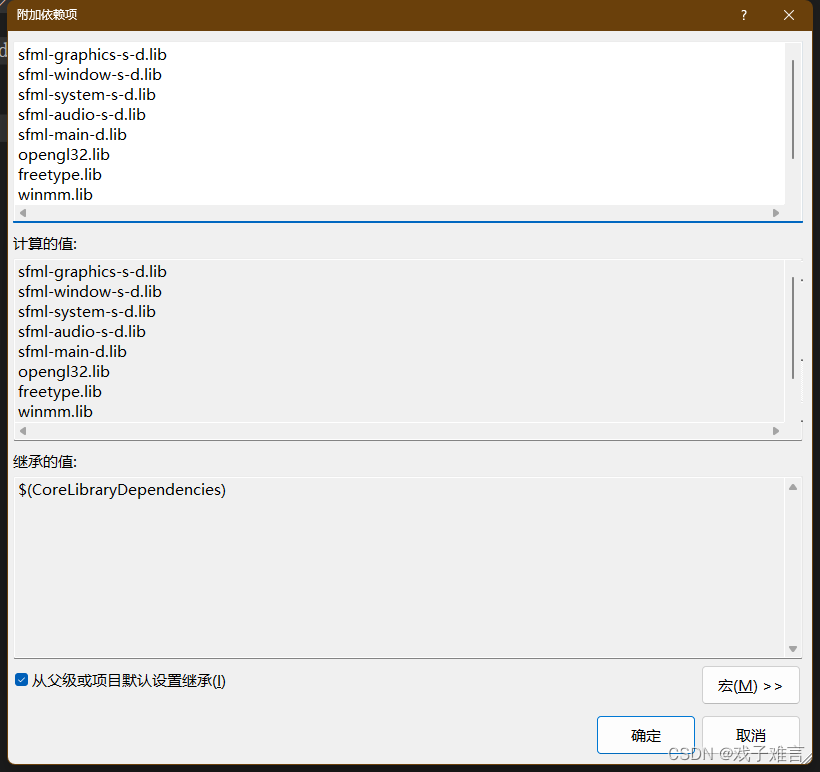This screenshot has height=772, width=820.
Task: Select sfml-audio-s-d.lib in the edit list
Action: tap(81, 114)
